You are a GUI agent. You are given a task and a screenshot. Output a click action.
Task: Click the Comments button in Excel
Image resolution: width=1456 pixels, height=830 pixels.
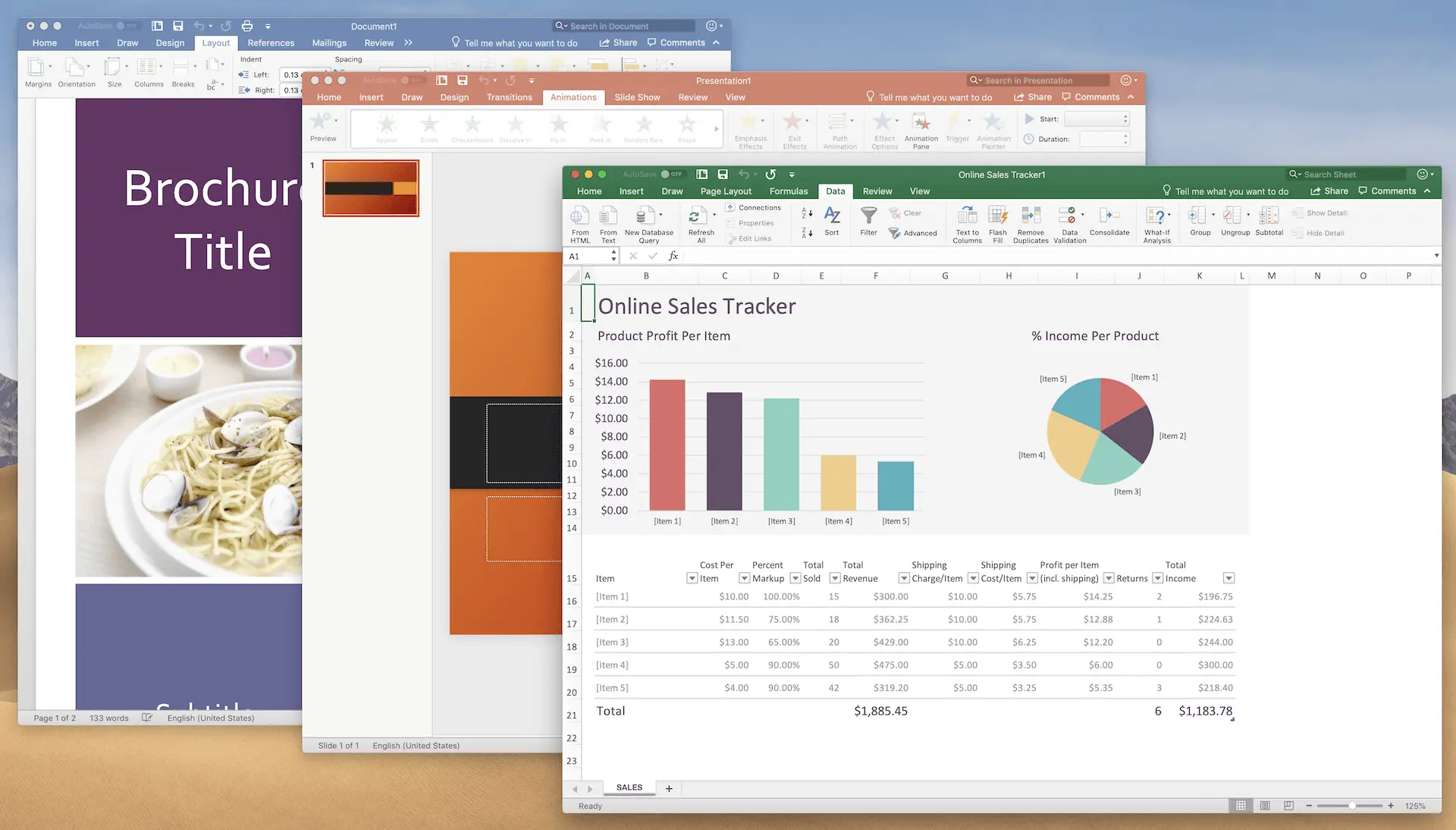(1387, 191)
